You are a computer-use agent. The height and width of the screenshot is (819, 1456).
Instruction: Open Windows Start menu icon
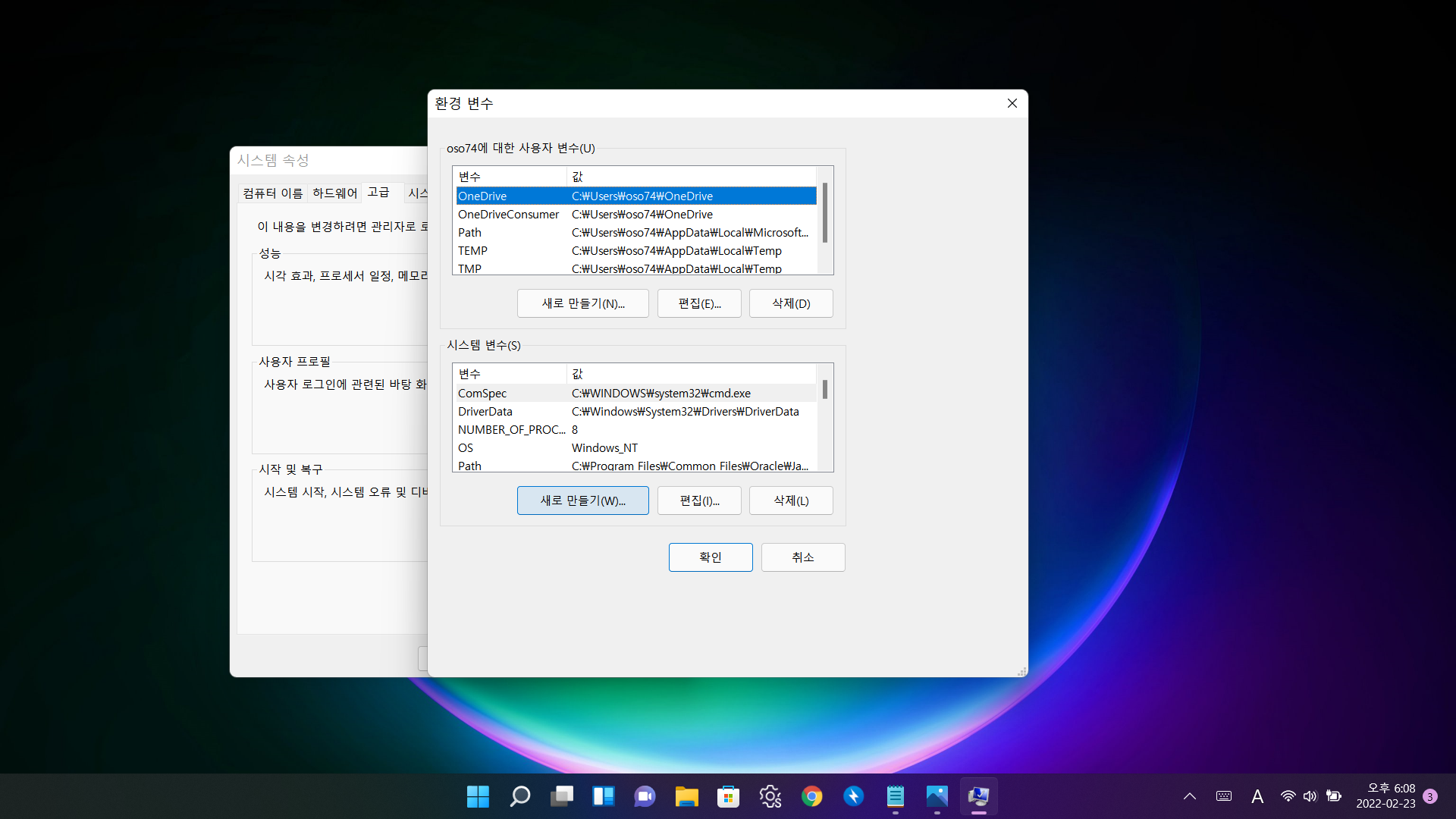[x=478, y=796]
